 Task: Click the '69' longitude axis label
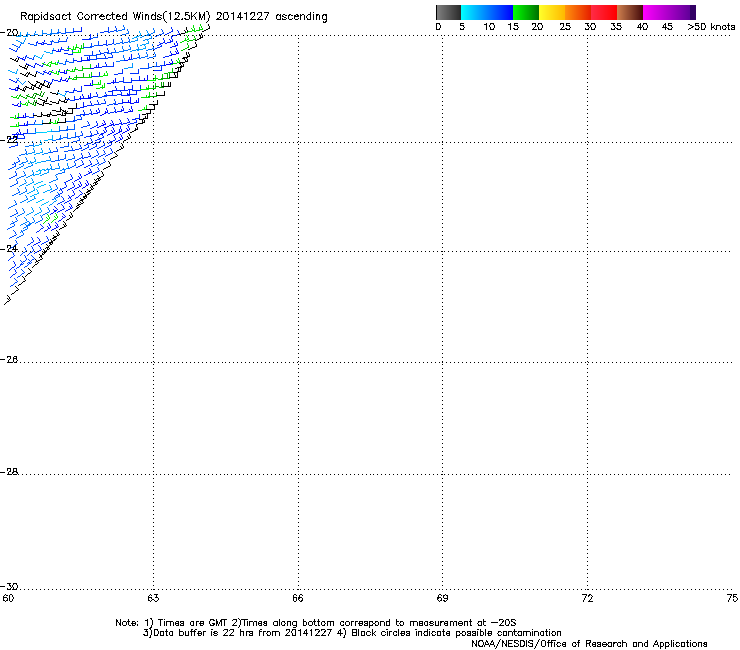[442, 599]
